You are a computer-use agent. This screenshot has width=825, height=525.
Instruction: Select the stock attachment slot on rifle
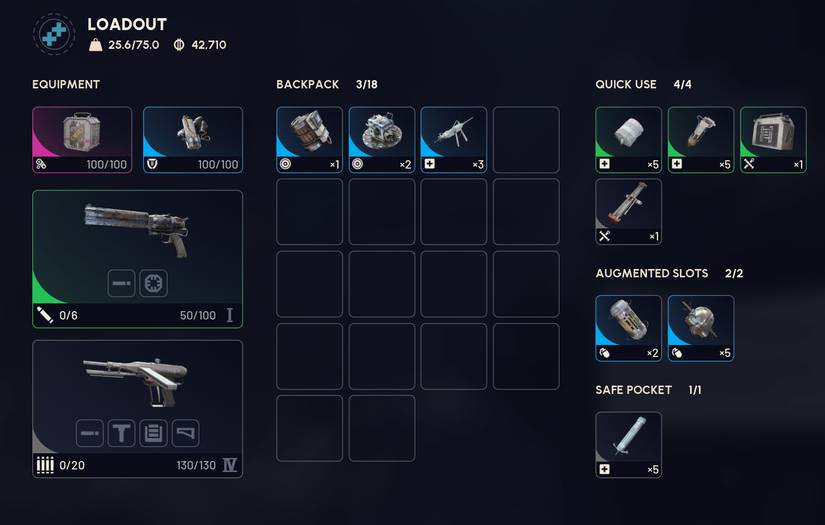185,433
